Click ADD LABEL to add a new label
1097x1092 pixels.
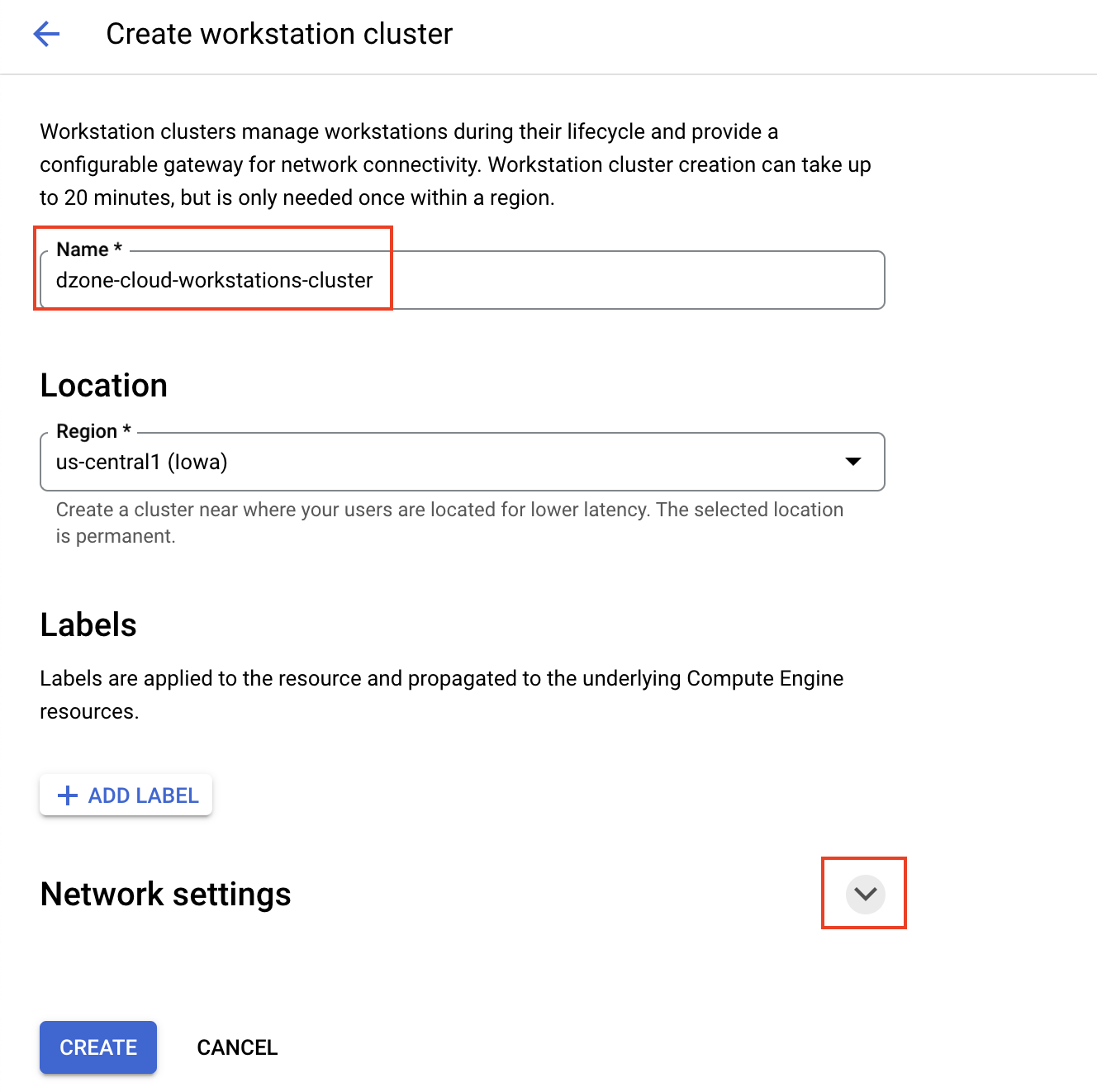point(126,795)
